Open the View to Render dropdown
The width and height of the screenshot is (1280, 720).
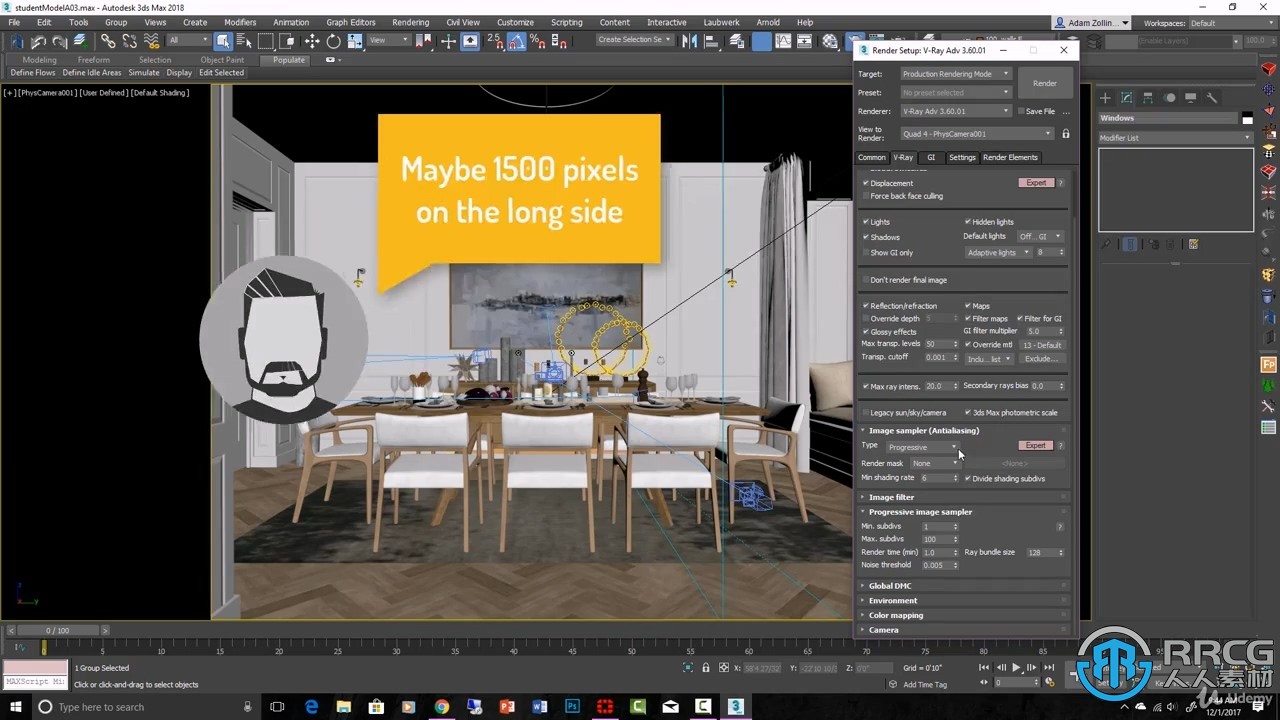tap(977, 133)
